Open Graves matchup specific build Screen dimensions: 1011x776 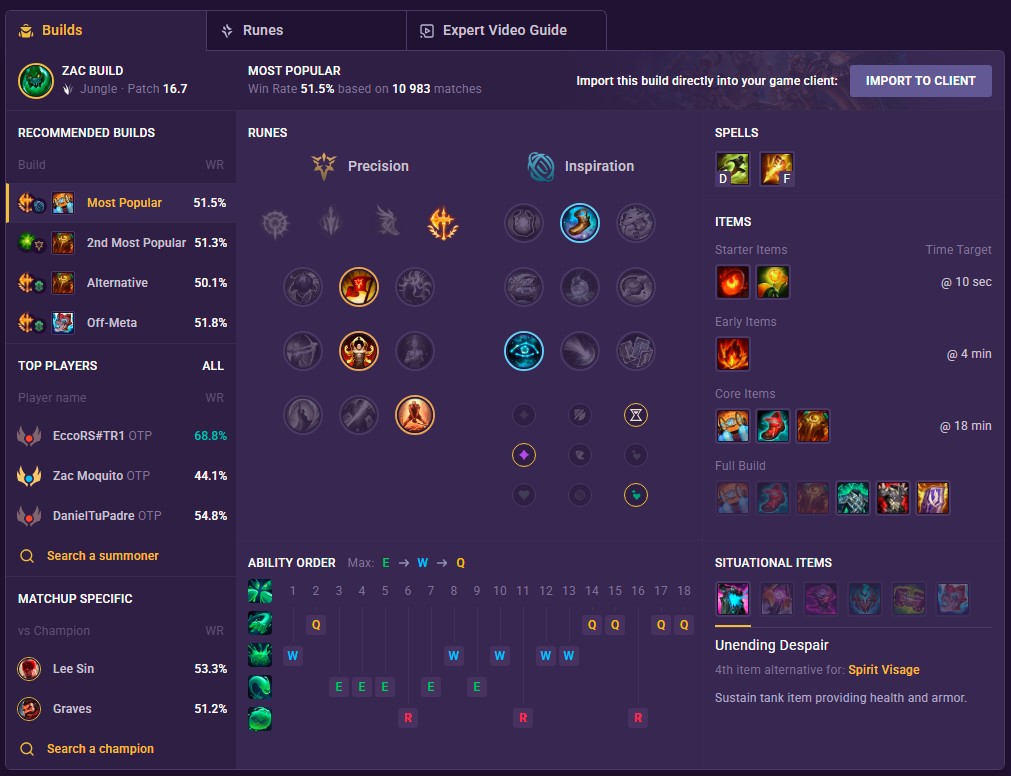(x=121, y=709)
